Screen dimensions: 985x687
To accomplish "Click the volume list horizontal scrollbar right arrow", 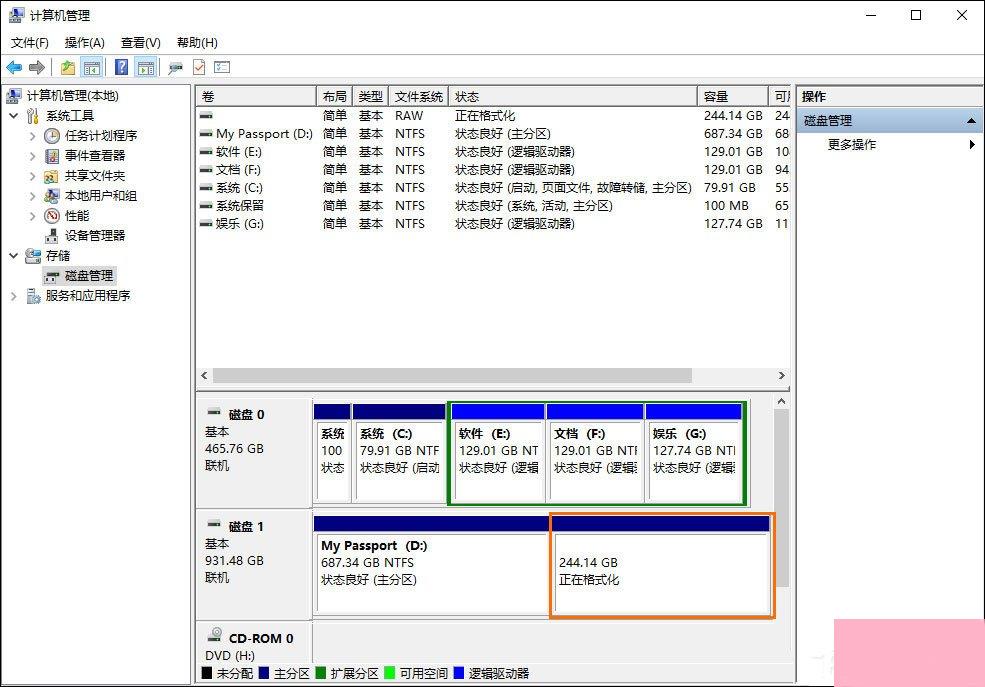I will click(781, 376).
